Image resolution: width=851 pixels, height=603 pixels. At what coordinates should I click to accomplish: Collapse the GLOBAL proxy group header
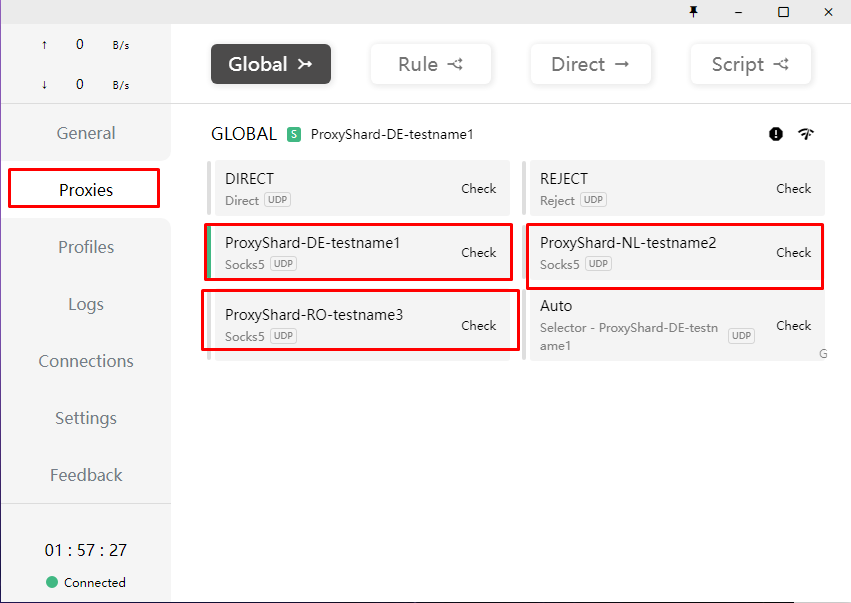pos(243,134)
